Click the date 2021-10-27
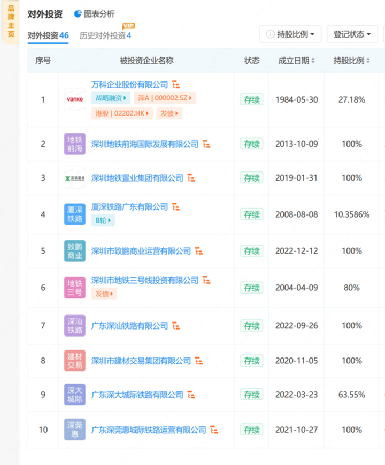Screen dimensions: 385x465 (297, 430)
